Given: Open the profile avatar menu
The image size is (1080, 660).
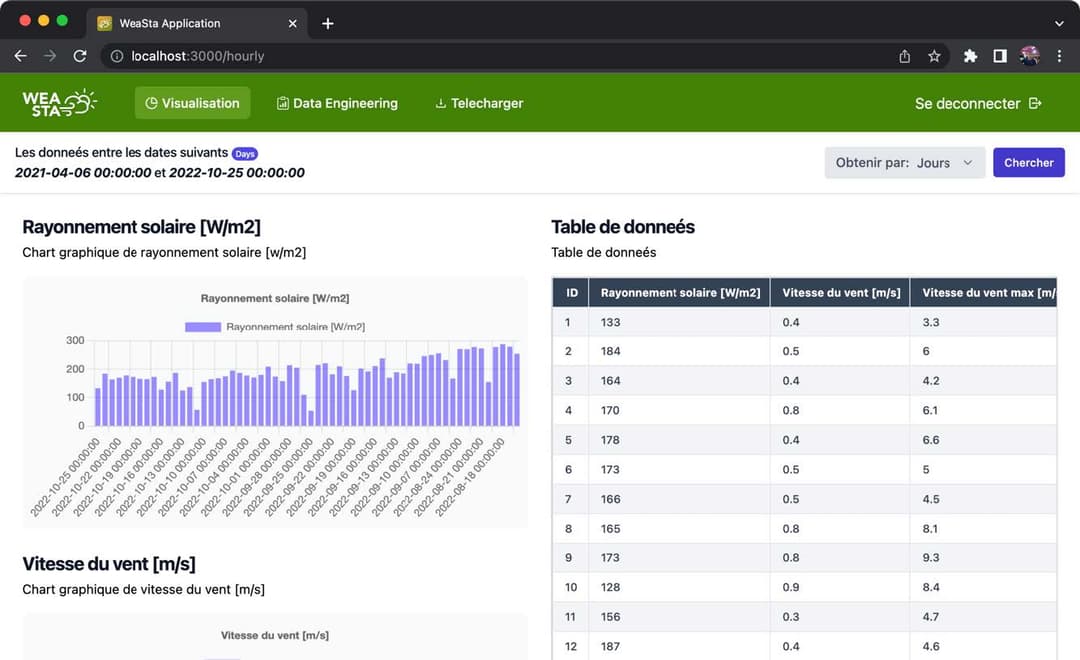Looking at the screenshot, I should 1030,56.
